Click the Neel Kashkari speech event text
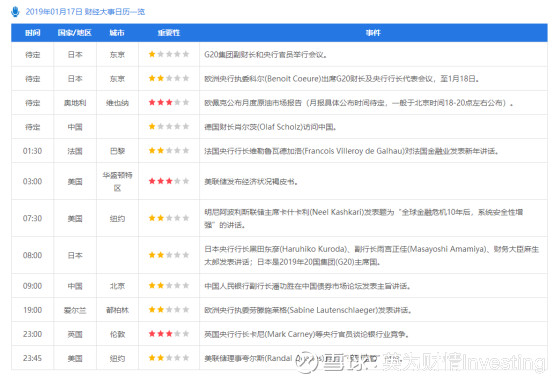The height and width of the screenshot is (377, 554). pyautogui.click(x=364, y=218)
